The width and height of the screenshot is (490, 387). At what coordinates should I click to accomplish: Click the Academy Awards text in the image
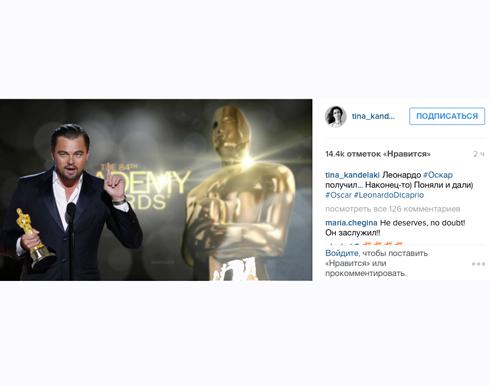pyautogui.click(x=145, y=186)
